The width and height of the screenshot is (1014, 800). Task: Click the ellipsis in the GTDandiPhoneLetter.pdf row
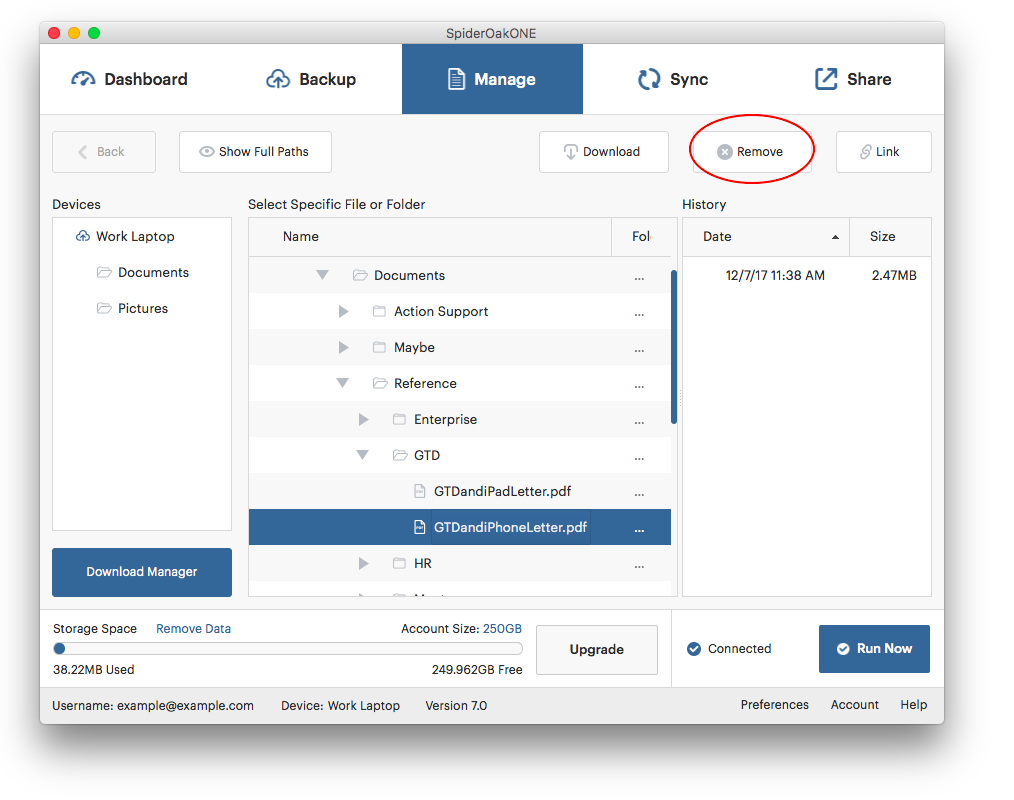click(639, 530)
